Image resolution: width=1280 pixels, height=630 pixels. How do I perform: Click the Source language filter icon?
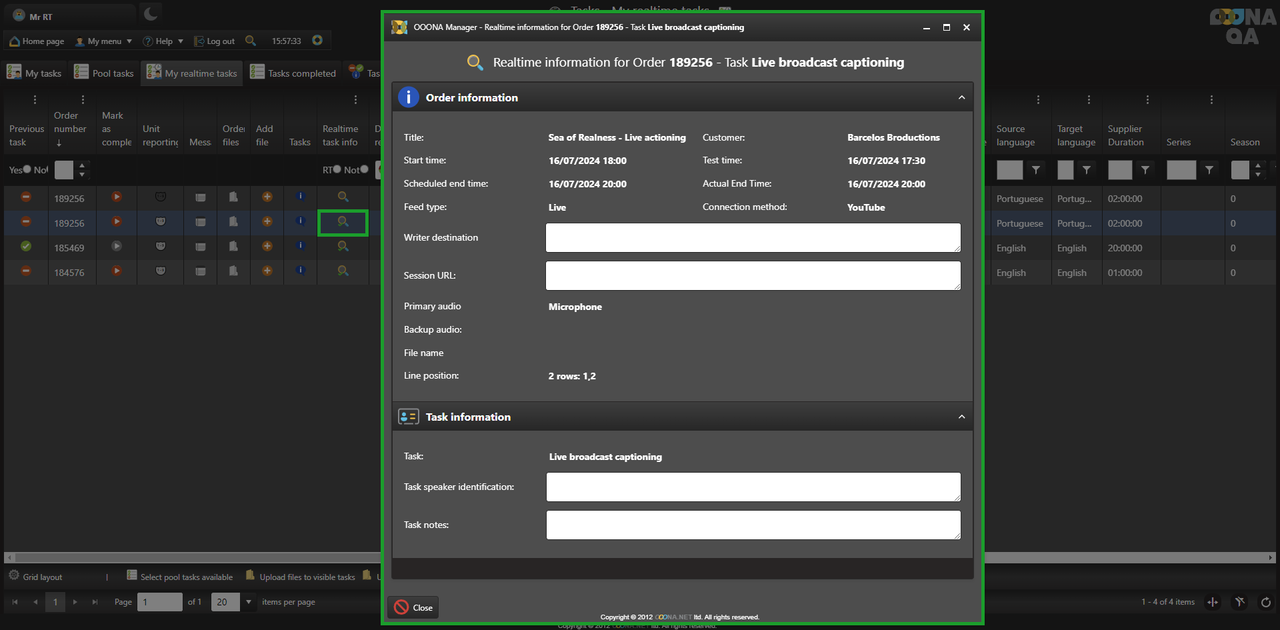pyautogui.click(x=1036, y=170)
